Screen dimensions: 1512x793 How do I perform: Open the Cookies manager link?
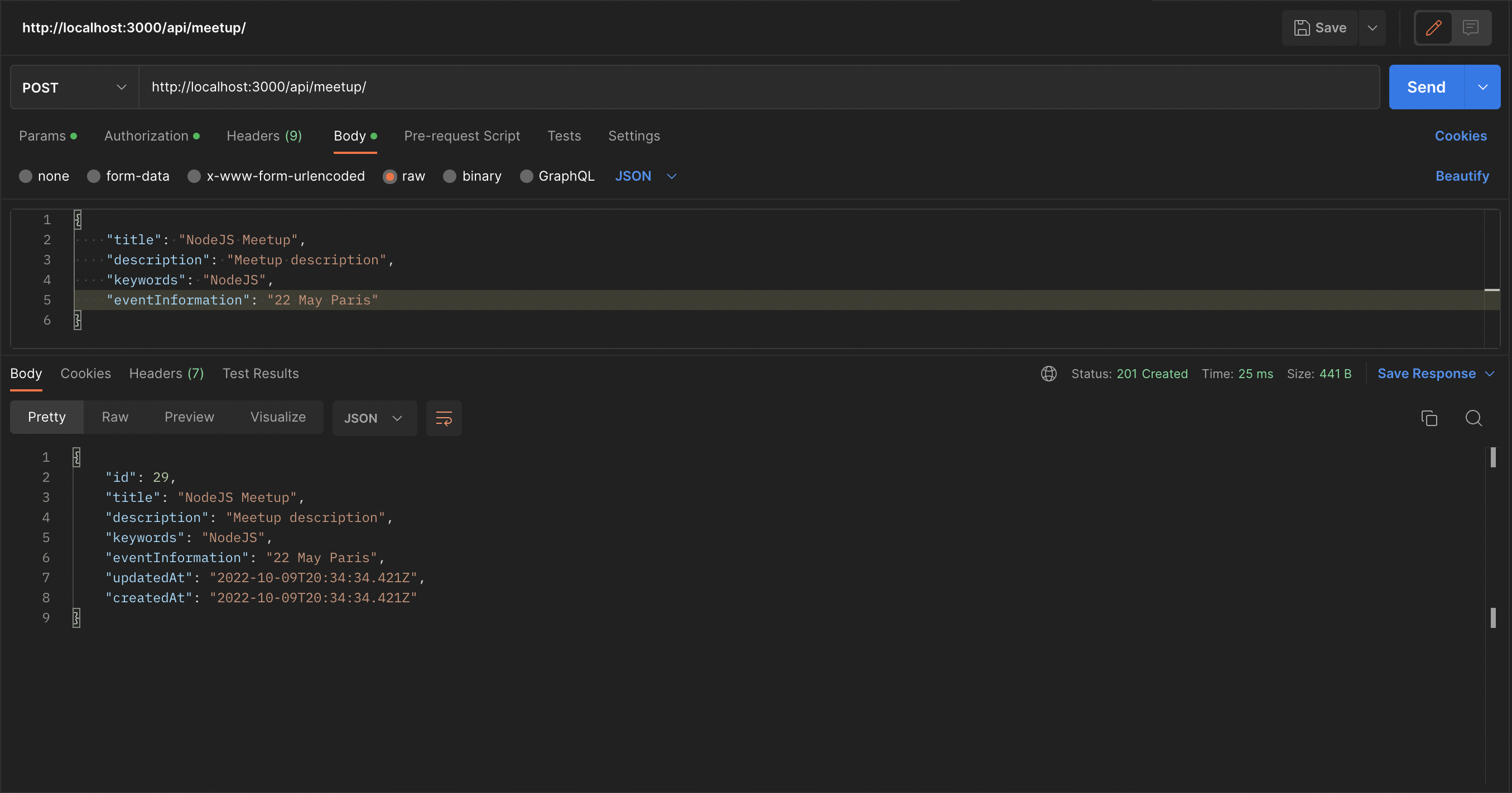[x=1461, y=136]
